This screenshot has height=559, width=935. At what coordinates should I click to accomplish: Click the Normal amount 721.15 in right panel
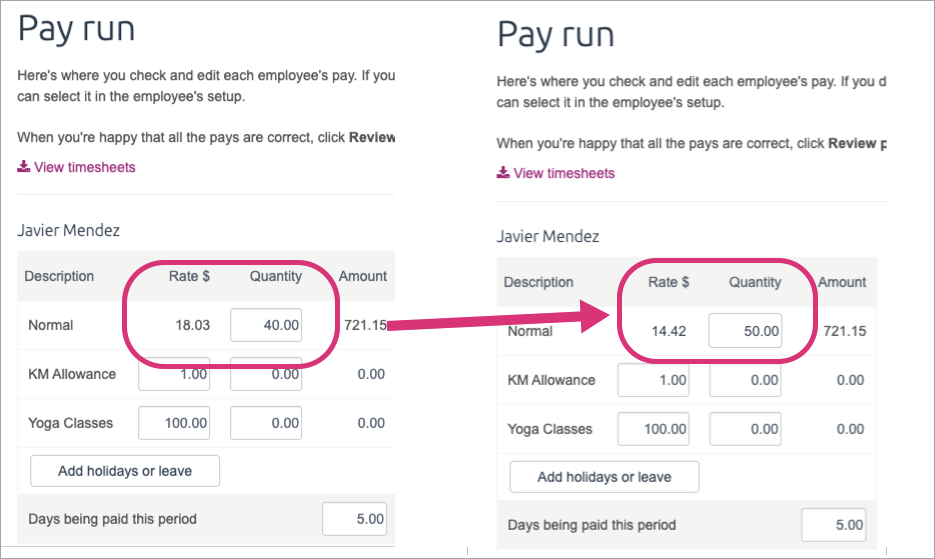pyautogui.click(x=842, y=331)
